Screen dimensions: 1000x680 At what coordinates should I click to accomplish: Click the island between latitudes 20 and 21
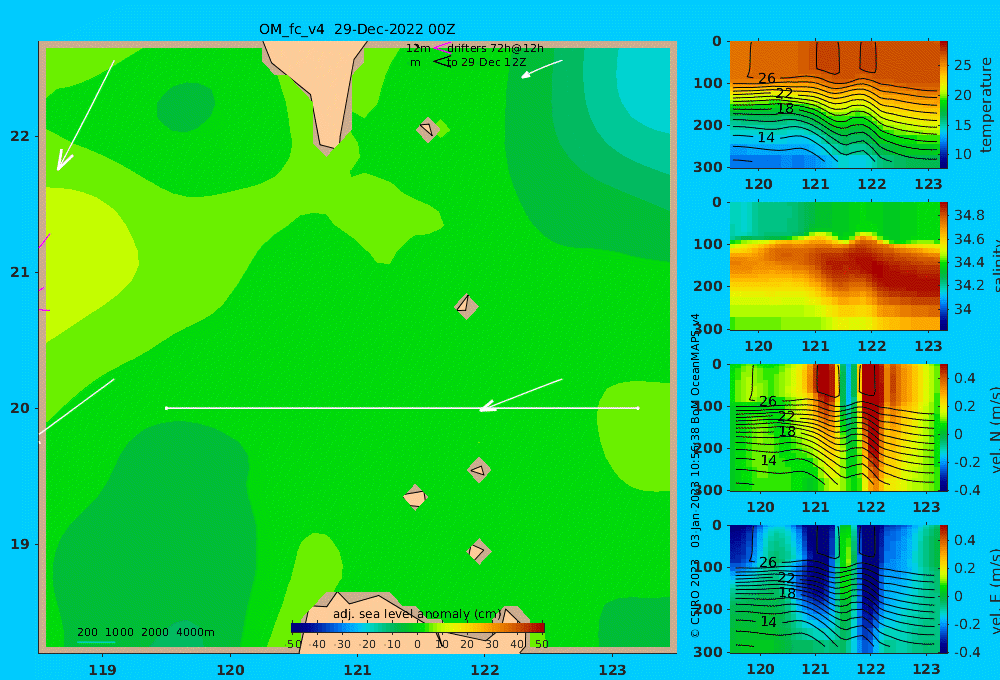click(466, 306)
